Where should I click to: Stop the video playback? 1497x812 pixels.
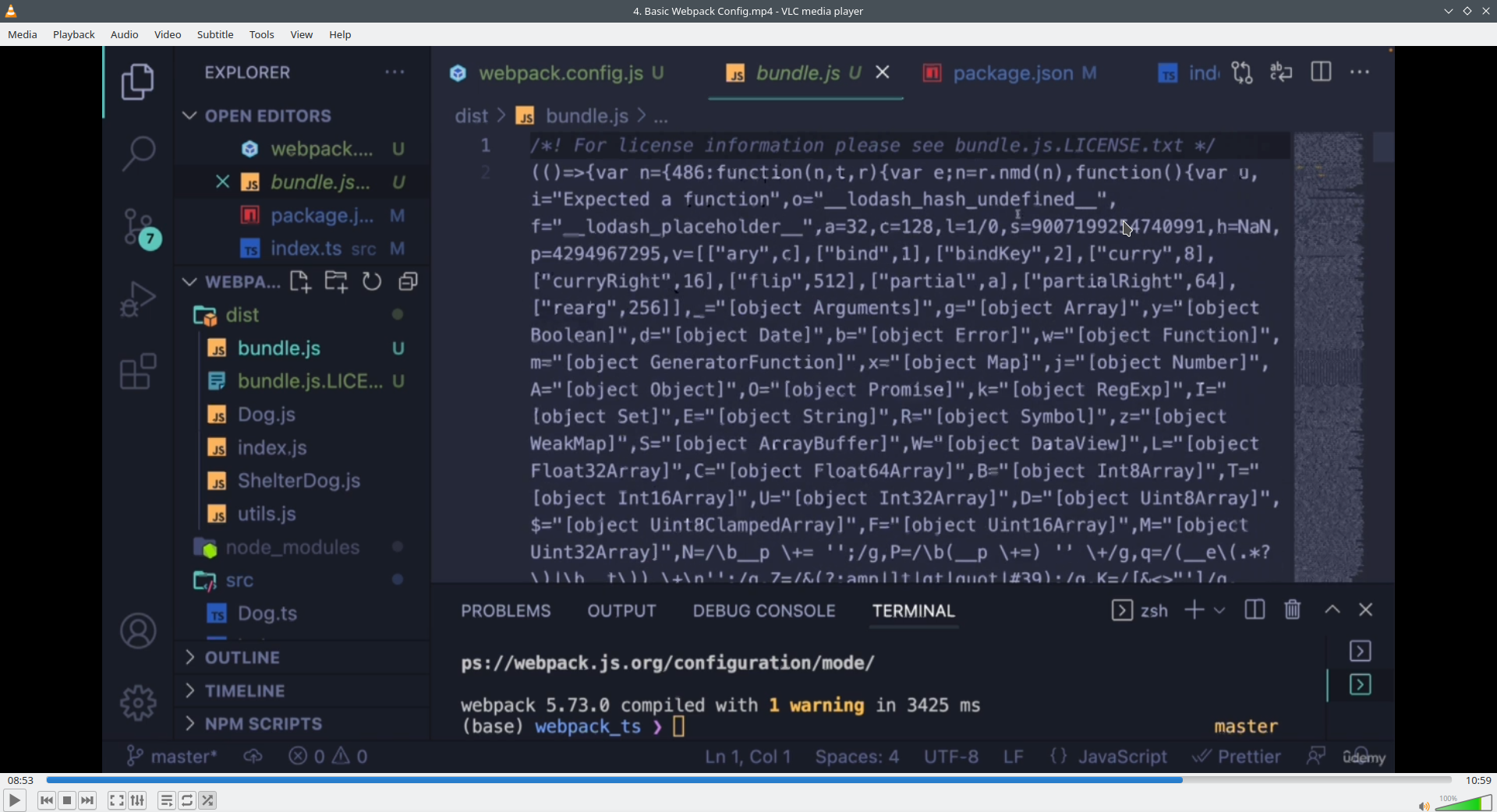67,800
